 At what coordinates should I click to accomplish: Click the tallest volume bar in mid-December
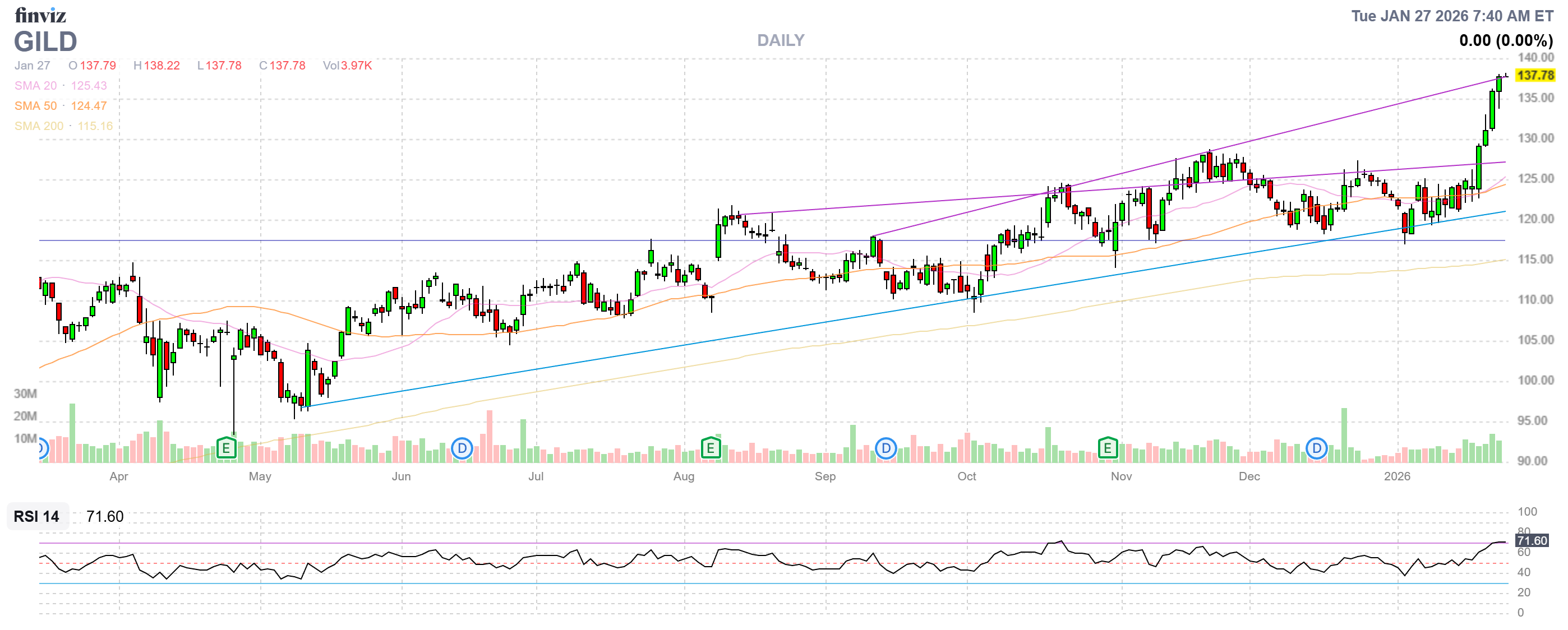tap(1344, 435)
